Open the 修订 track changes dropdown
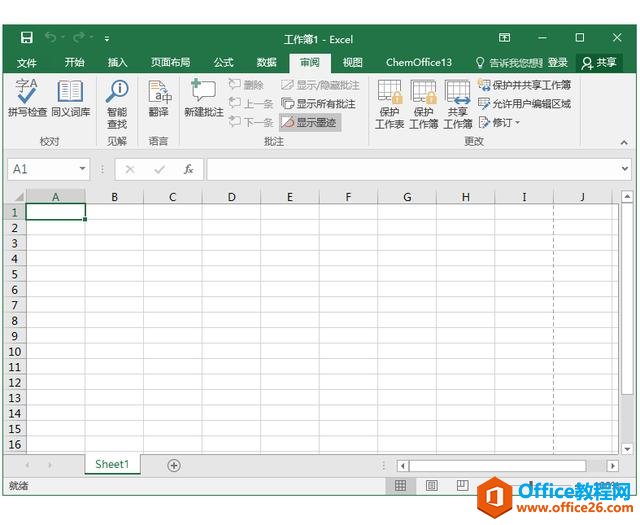 click(500, 122)
